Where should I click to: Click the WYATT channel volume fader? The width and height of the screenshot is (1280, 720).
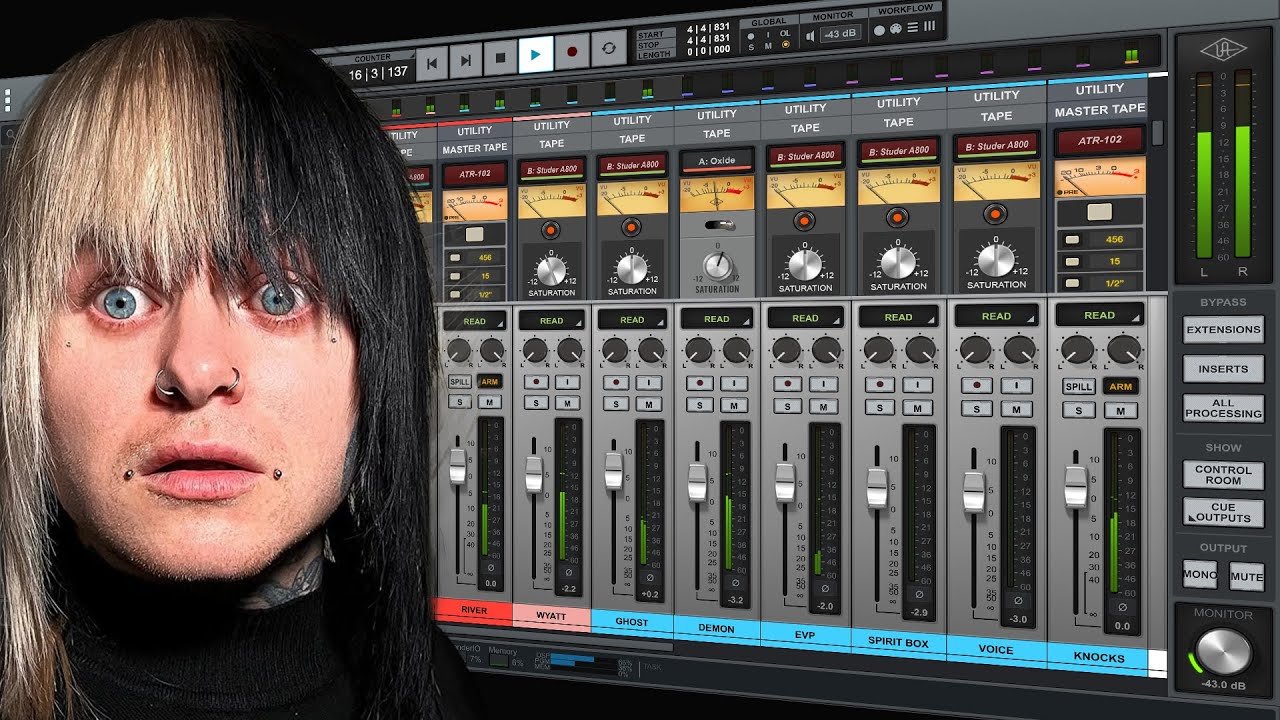(534, 473)
